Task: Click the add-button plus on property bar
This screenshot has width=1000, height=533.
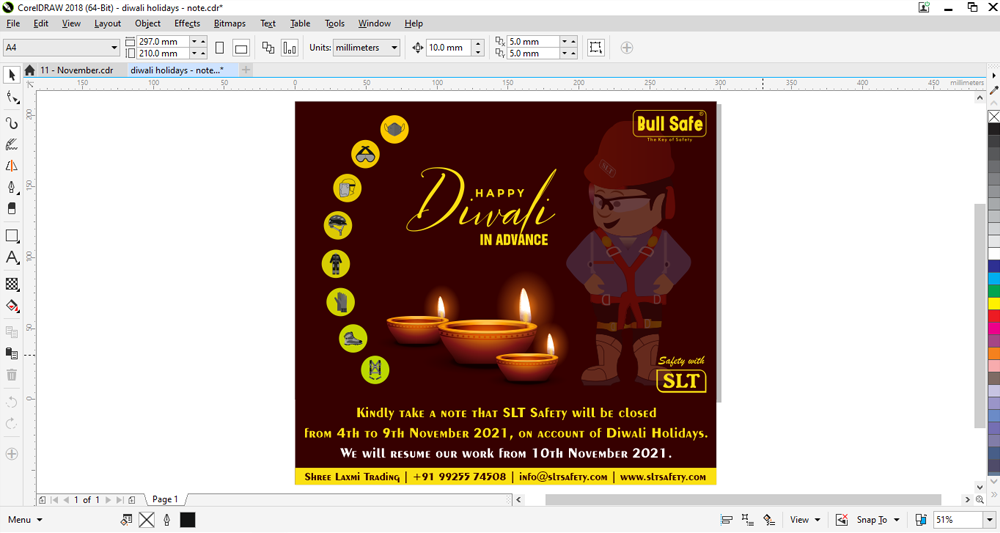Action: pyautogui.click(x=627, y=48)
